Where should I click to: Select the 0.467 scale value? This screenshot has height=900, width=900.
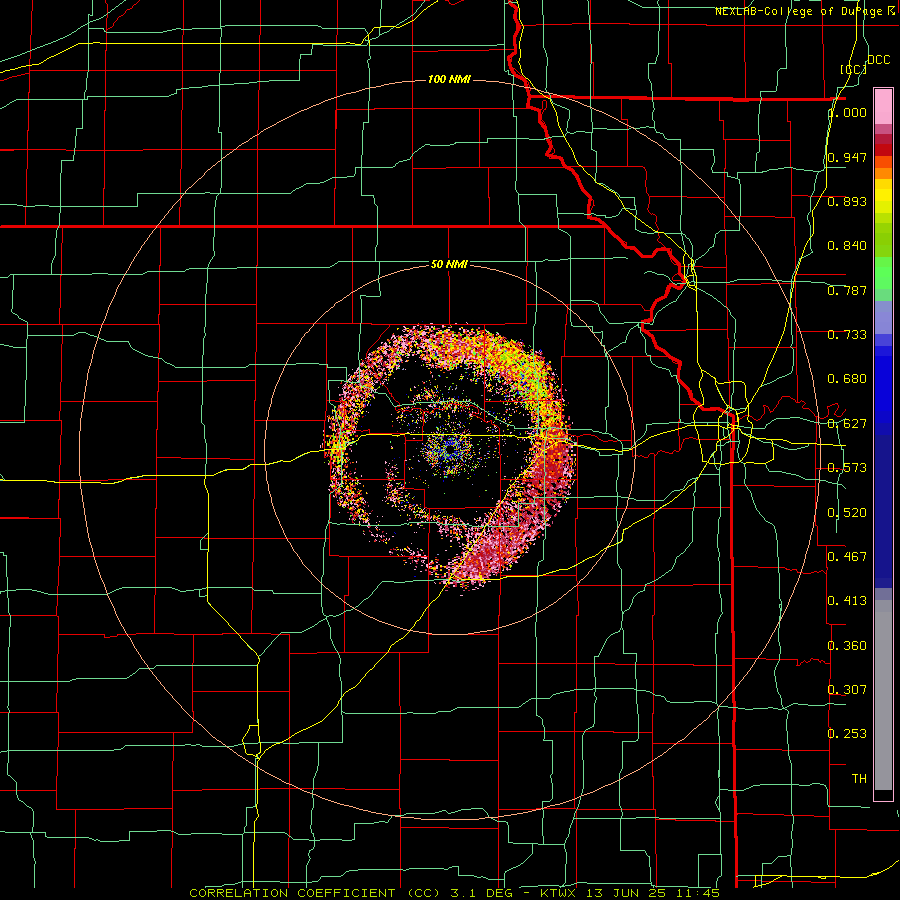[x=847, y=556]
